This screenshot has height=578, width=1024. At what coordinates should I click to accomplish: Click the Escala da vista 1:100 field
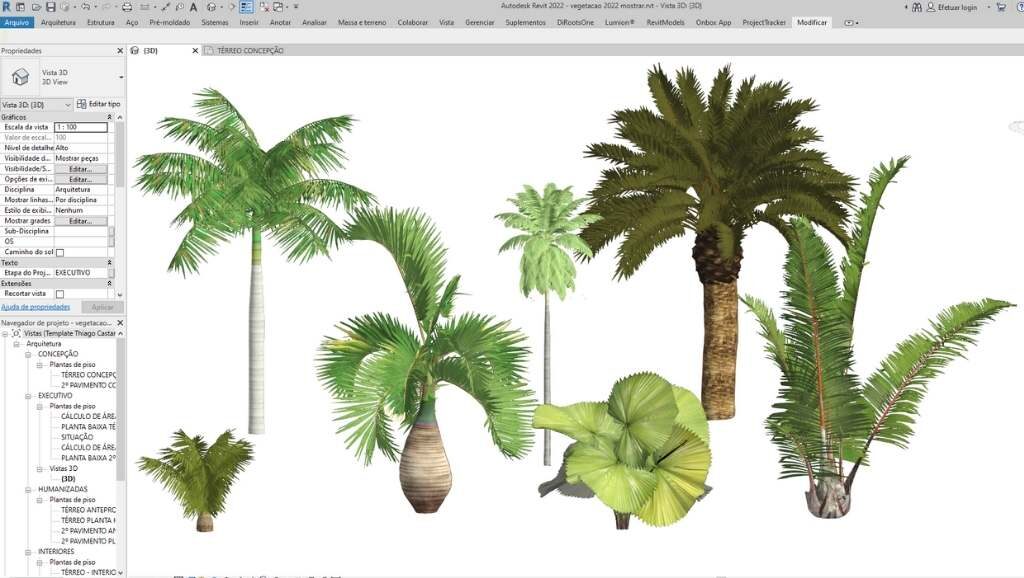coord(80,127)
